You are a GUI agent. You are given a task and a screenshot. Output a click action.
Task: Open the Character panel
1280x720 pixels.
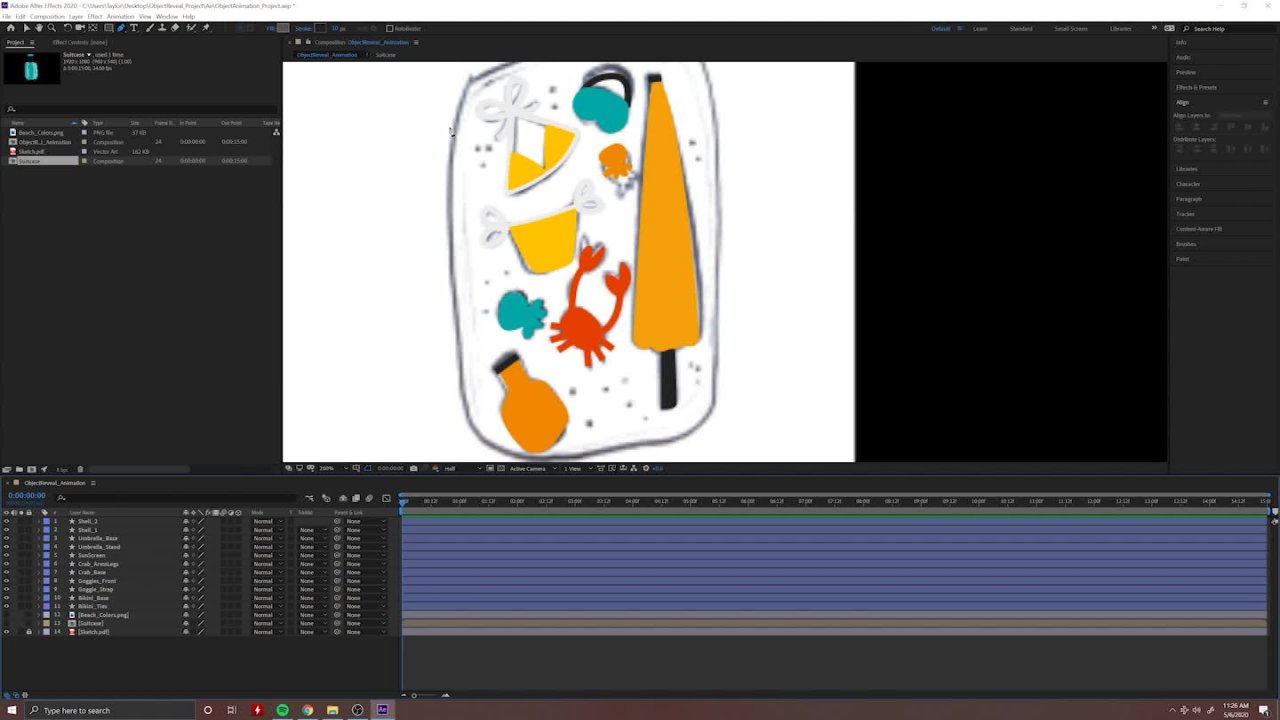[x=1188, y=184]
